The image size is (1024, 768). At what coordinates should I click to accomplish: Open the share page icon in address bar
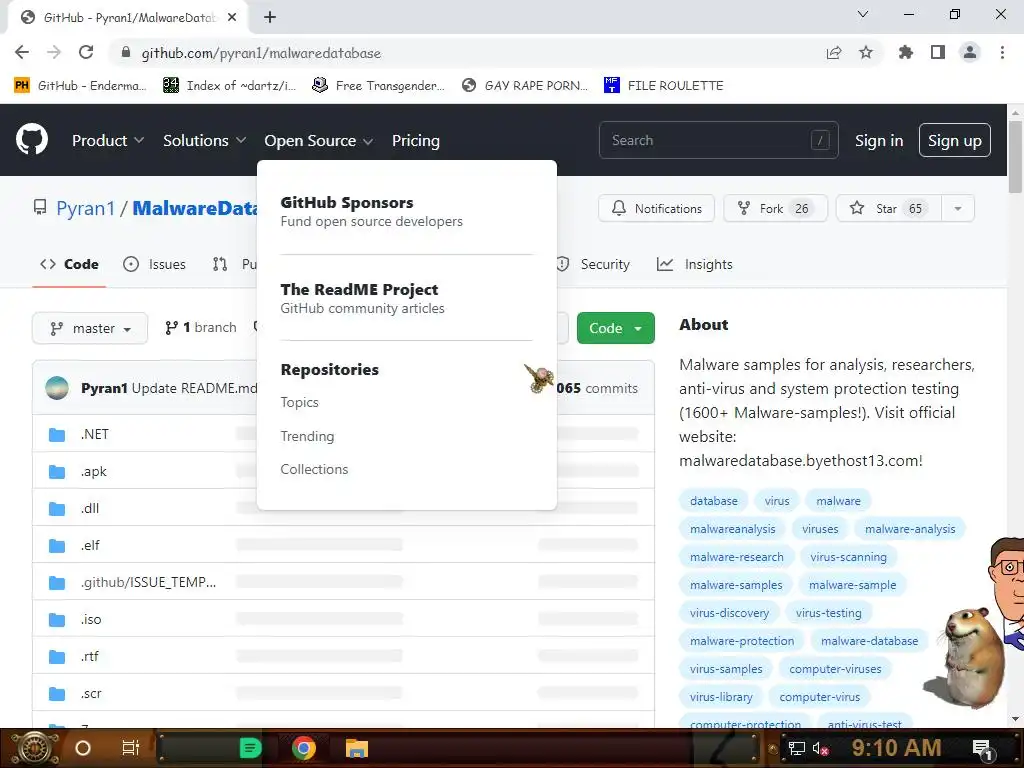(x=834, y=52)
